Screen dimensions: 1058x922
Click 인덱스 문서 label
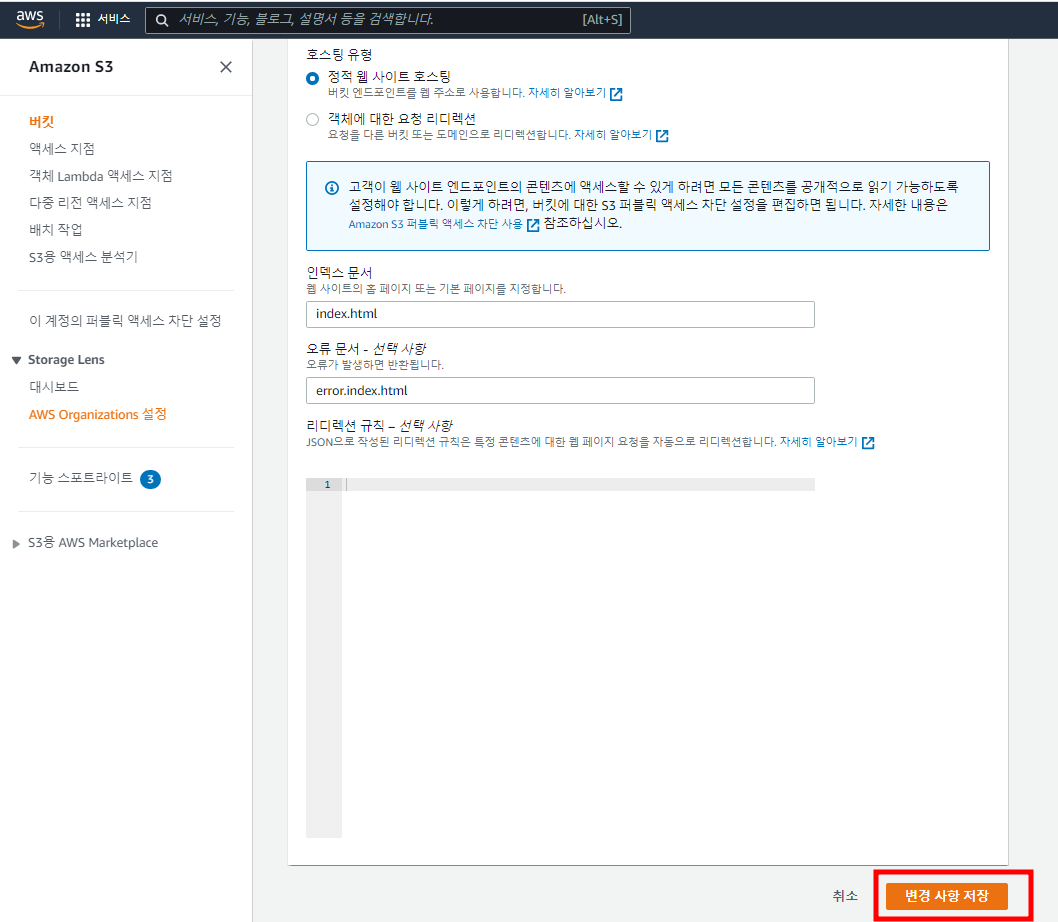[x=339, y=273]
